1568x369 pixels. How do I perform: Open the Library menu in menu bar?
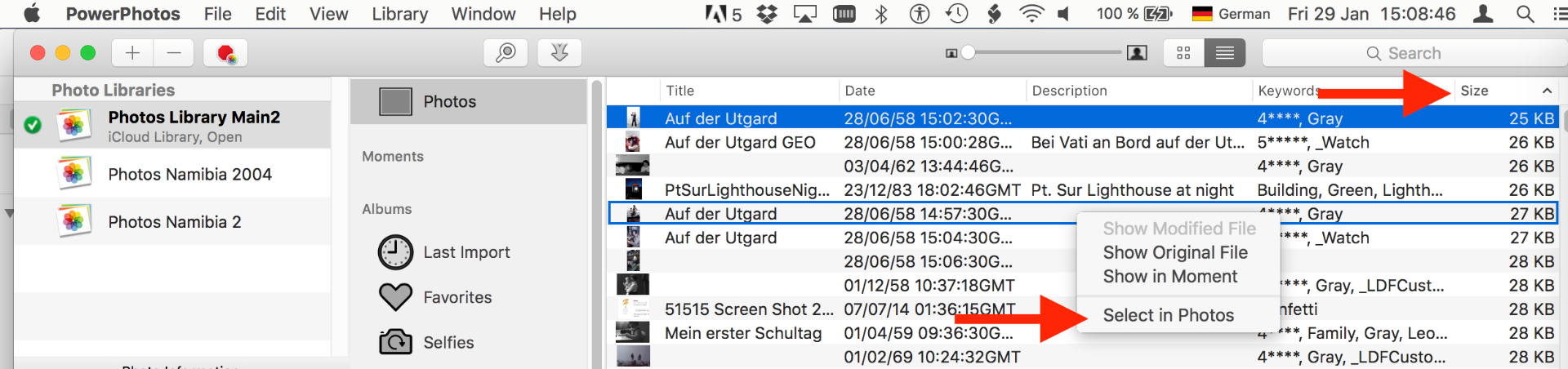[399, 14]
